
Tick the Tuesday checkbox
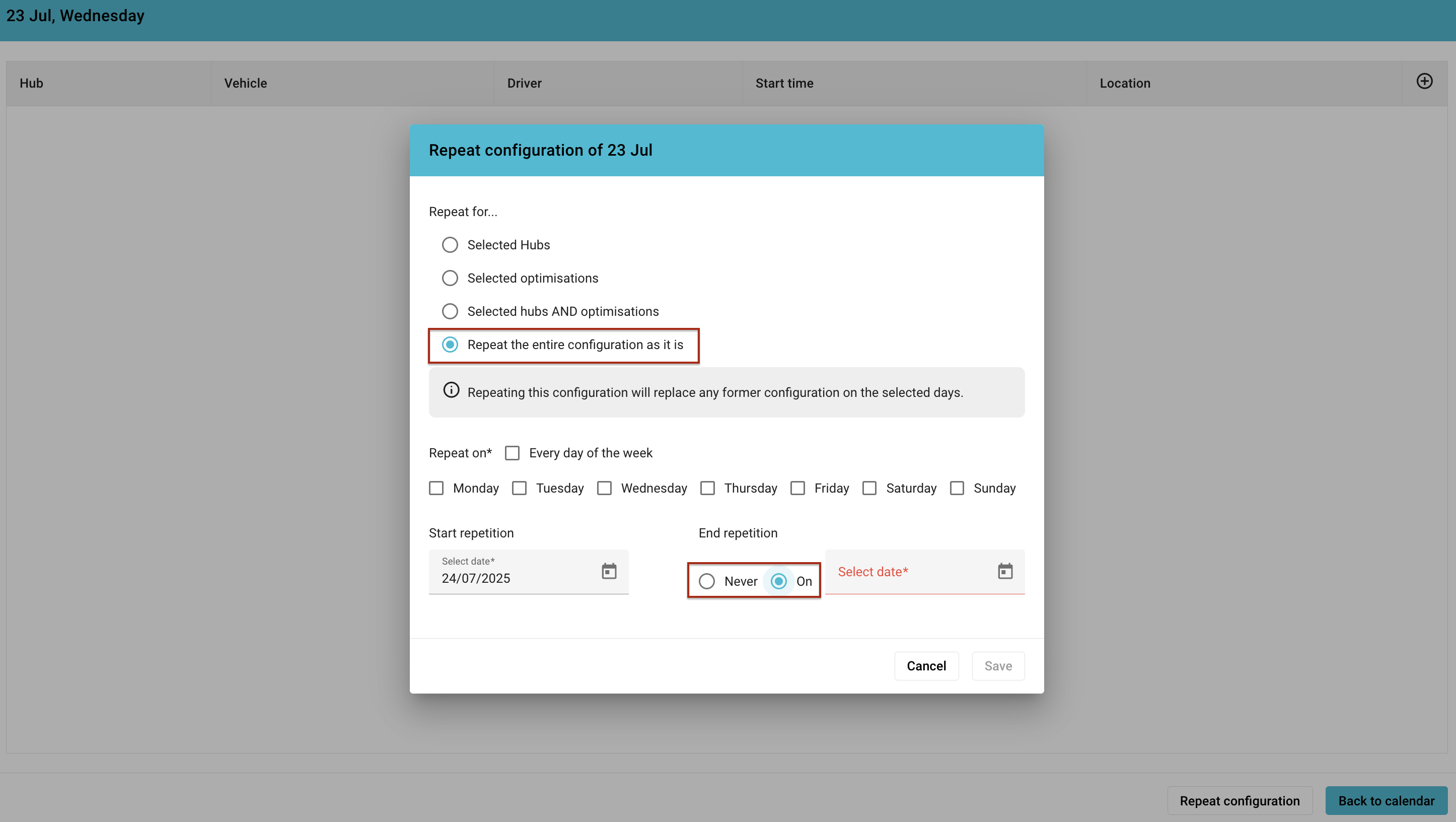pos(520,488)
